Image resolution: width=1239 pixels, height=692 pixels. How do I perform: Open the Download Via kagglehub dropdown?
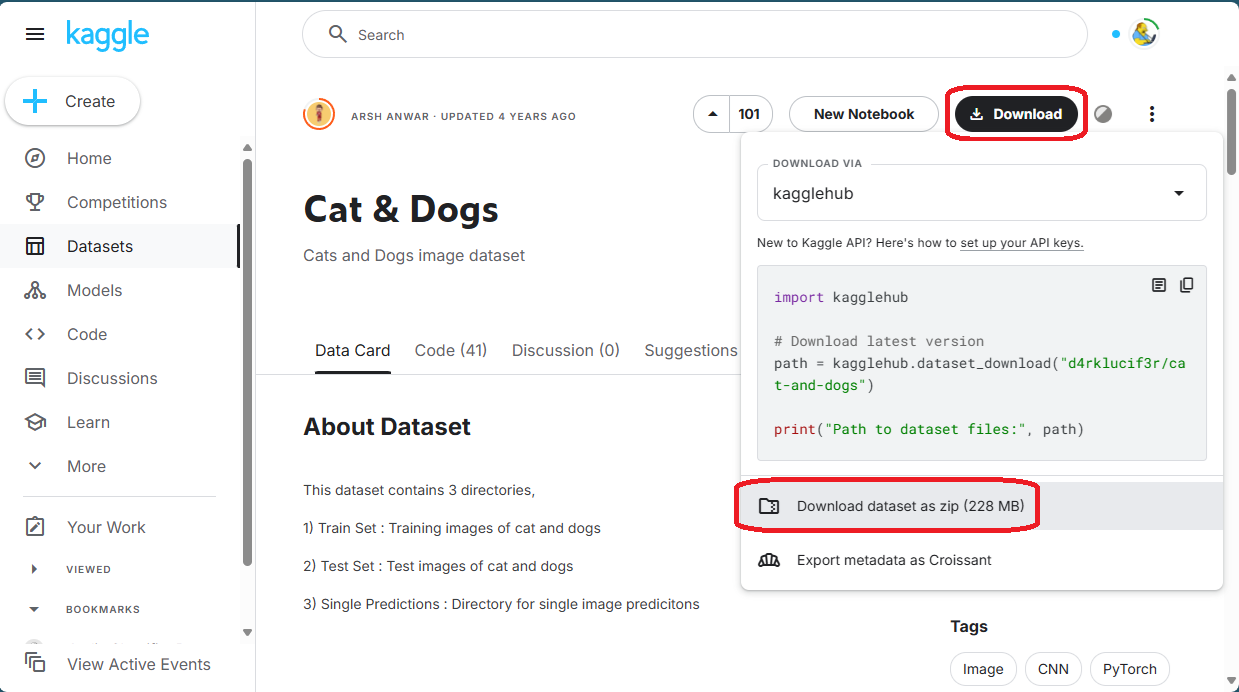point(981,193)
